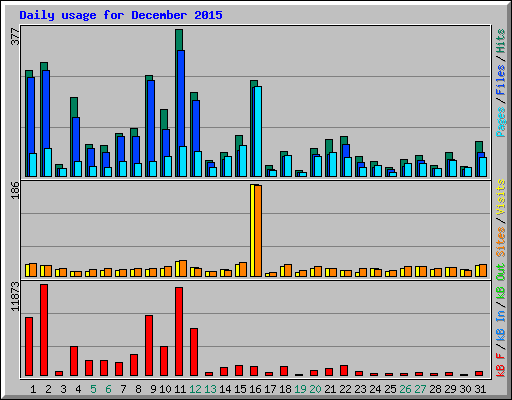Click the red kB bar for day 9

tap(149, 345)
